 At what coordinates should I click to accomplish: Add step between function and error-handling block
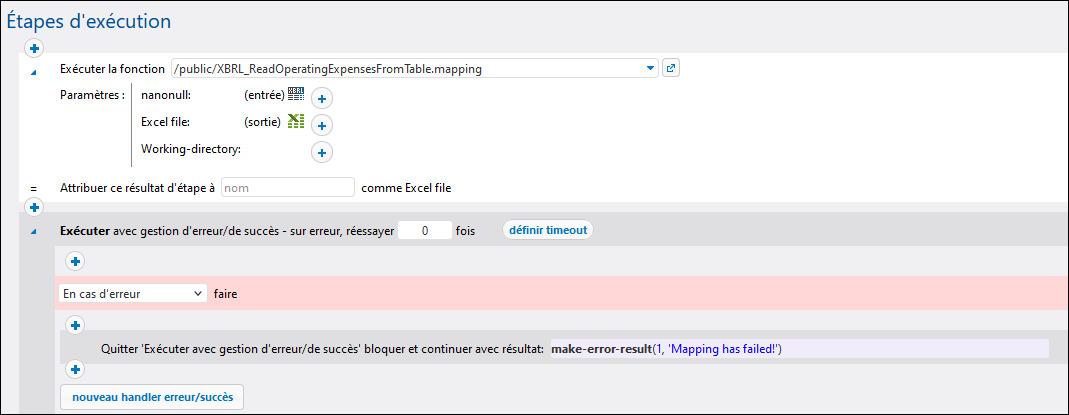point(34,207)
